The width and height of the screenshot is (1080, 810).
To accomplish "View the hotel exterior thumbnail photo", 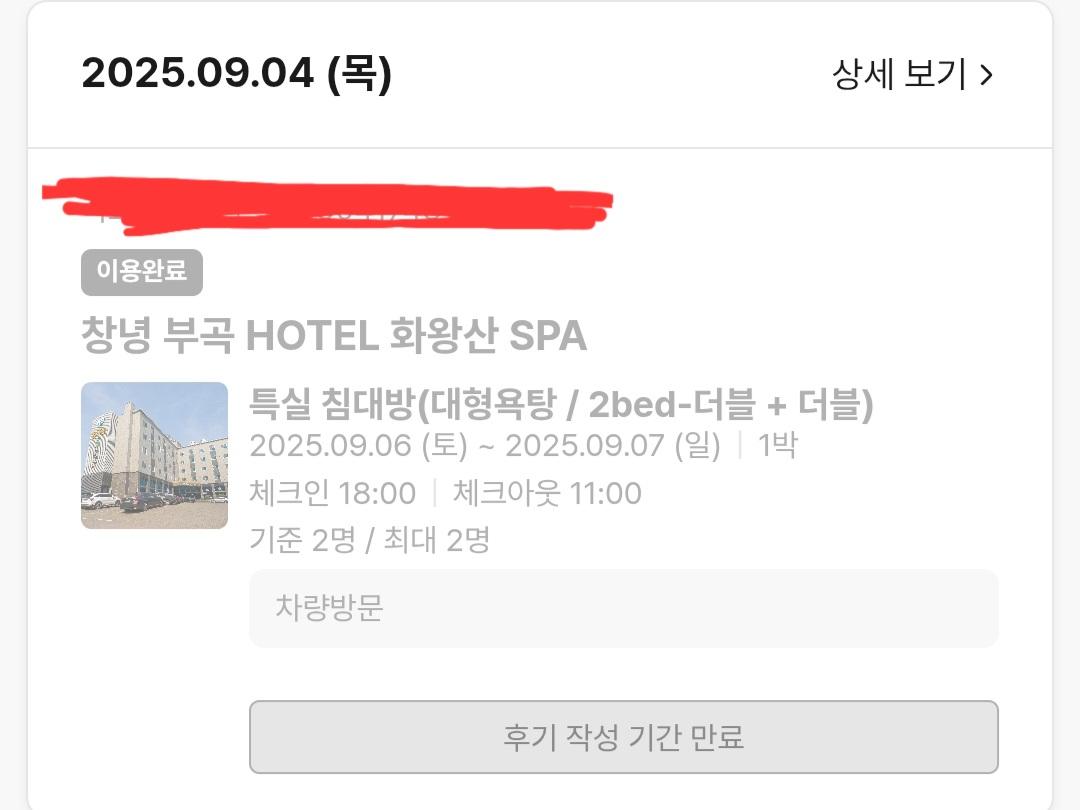I will (x=154, y=455).
